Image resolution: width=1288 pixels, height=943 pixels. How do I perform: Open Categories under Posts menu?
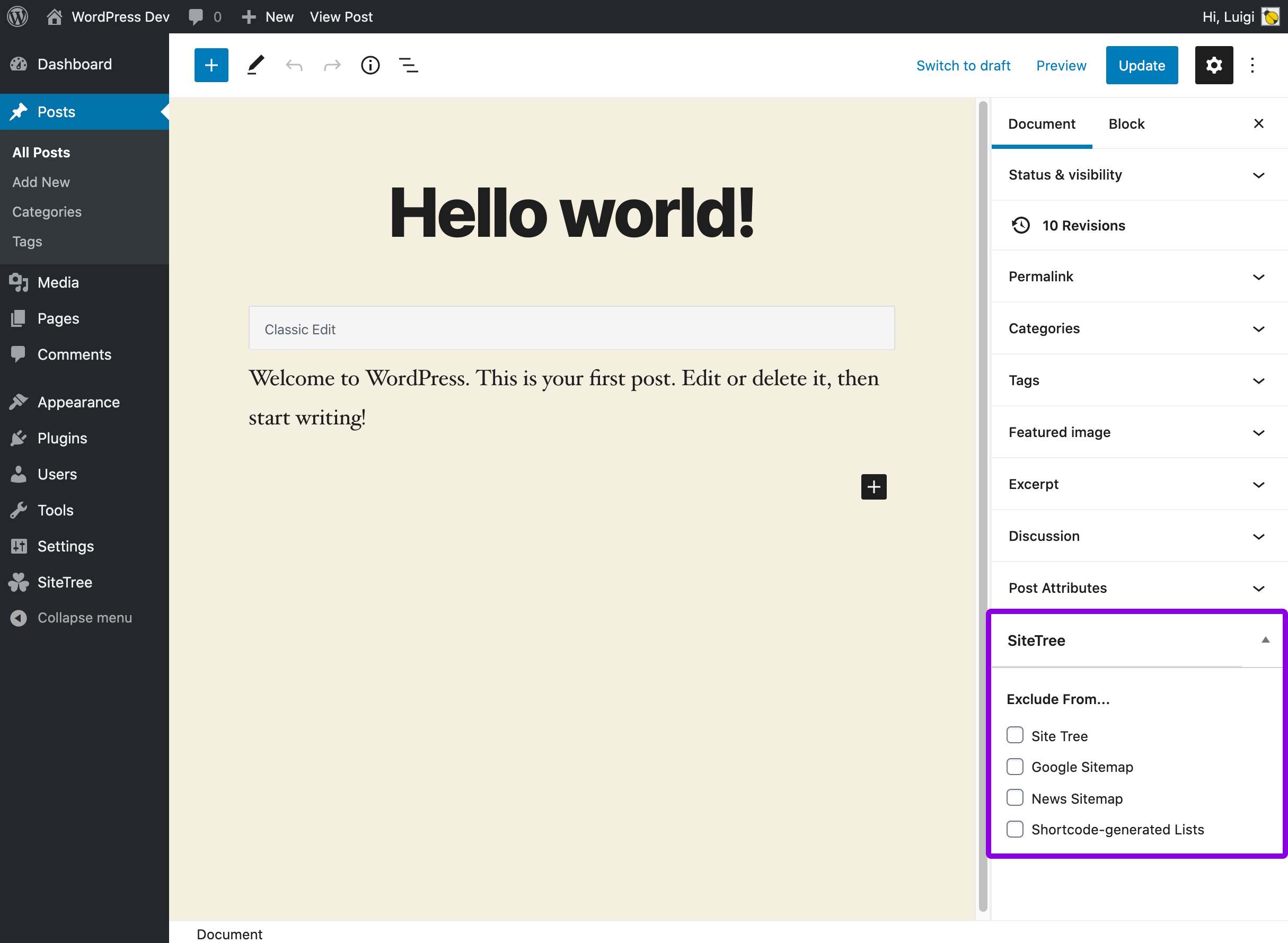click(x=47, y=212)
